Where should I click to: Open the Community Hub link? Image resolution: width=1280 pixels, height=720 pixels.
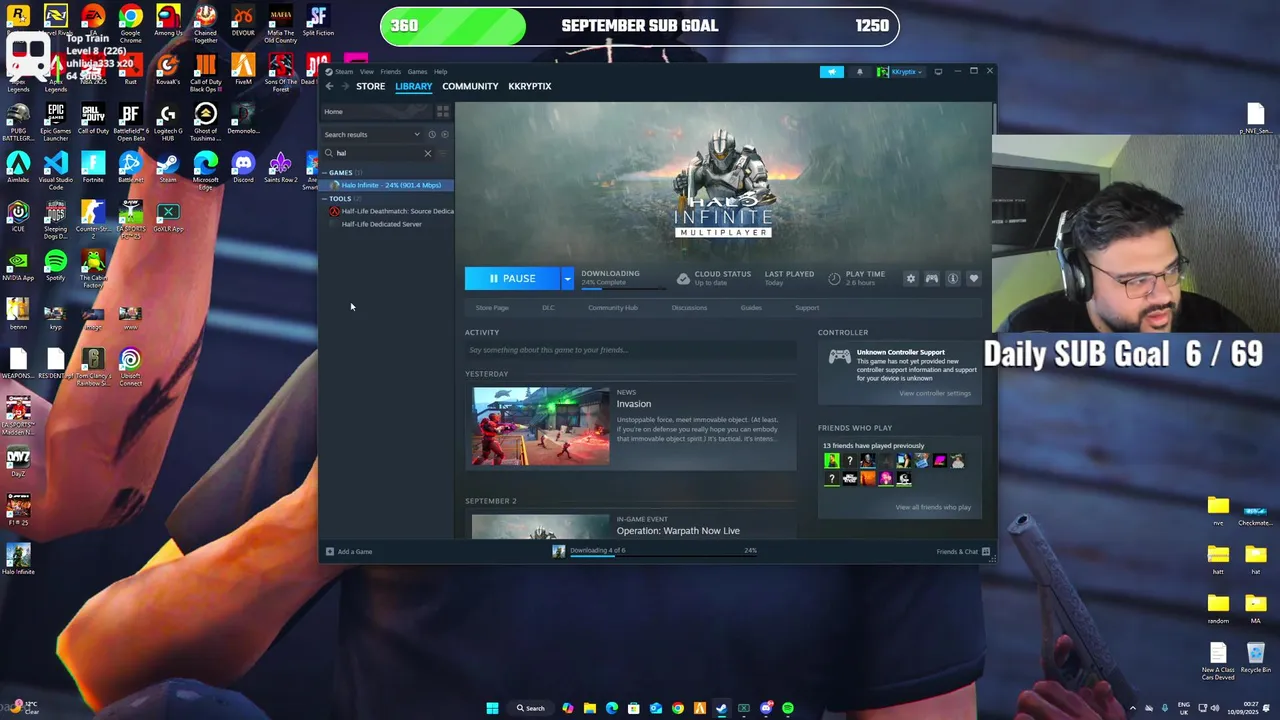pyautogui.click(x=613, y=308)
